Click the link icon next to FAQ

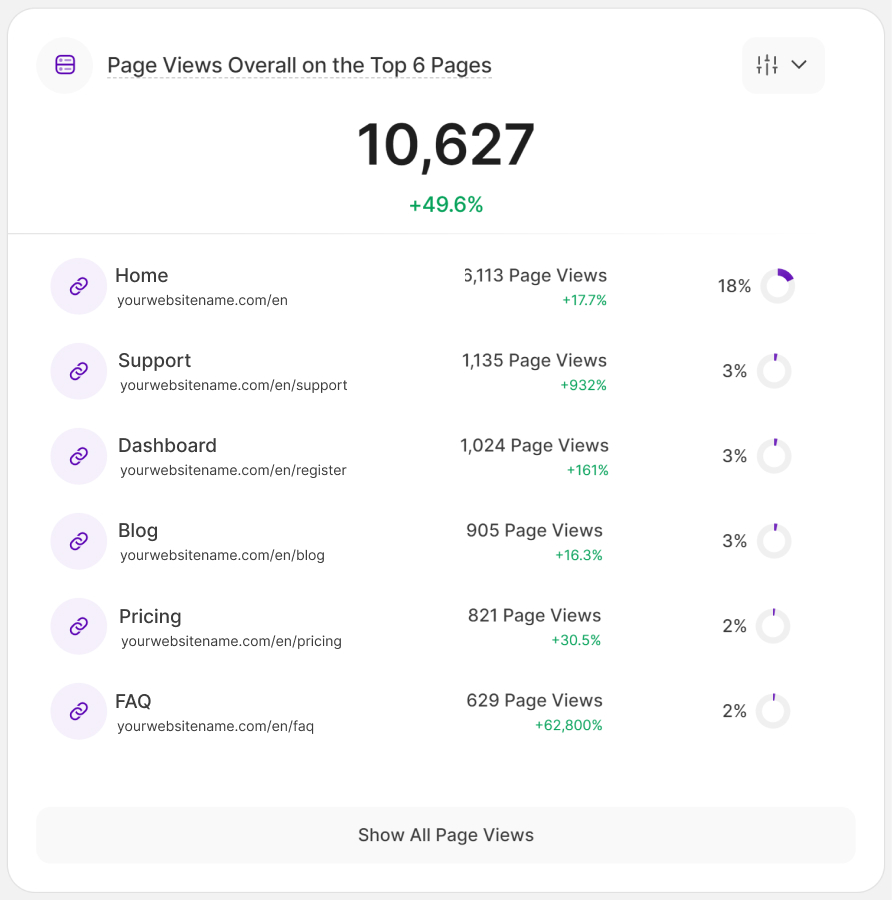click(x=78, y=711)
